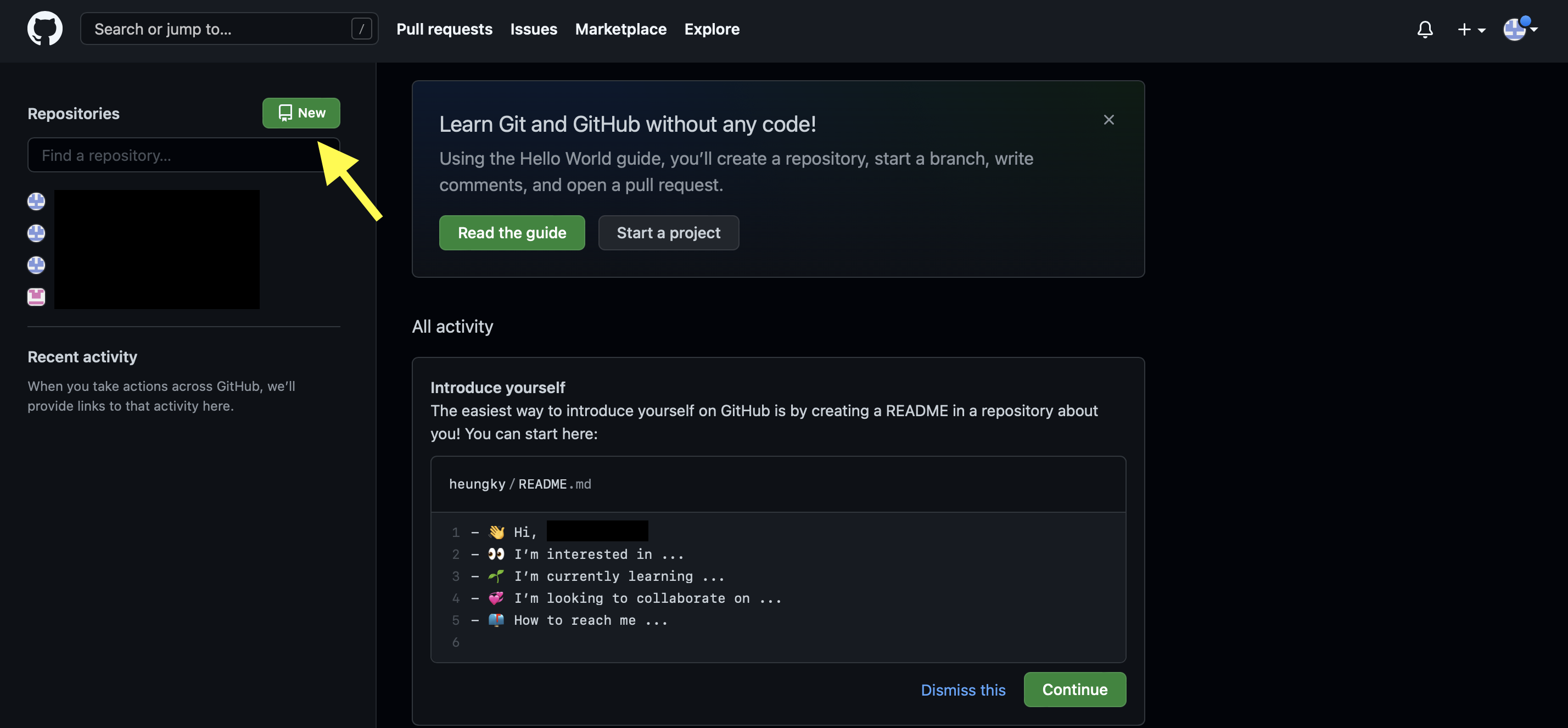1568x728 pixels.
Task: Click the slash shortcut key hint
Action: point(362,29)
